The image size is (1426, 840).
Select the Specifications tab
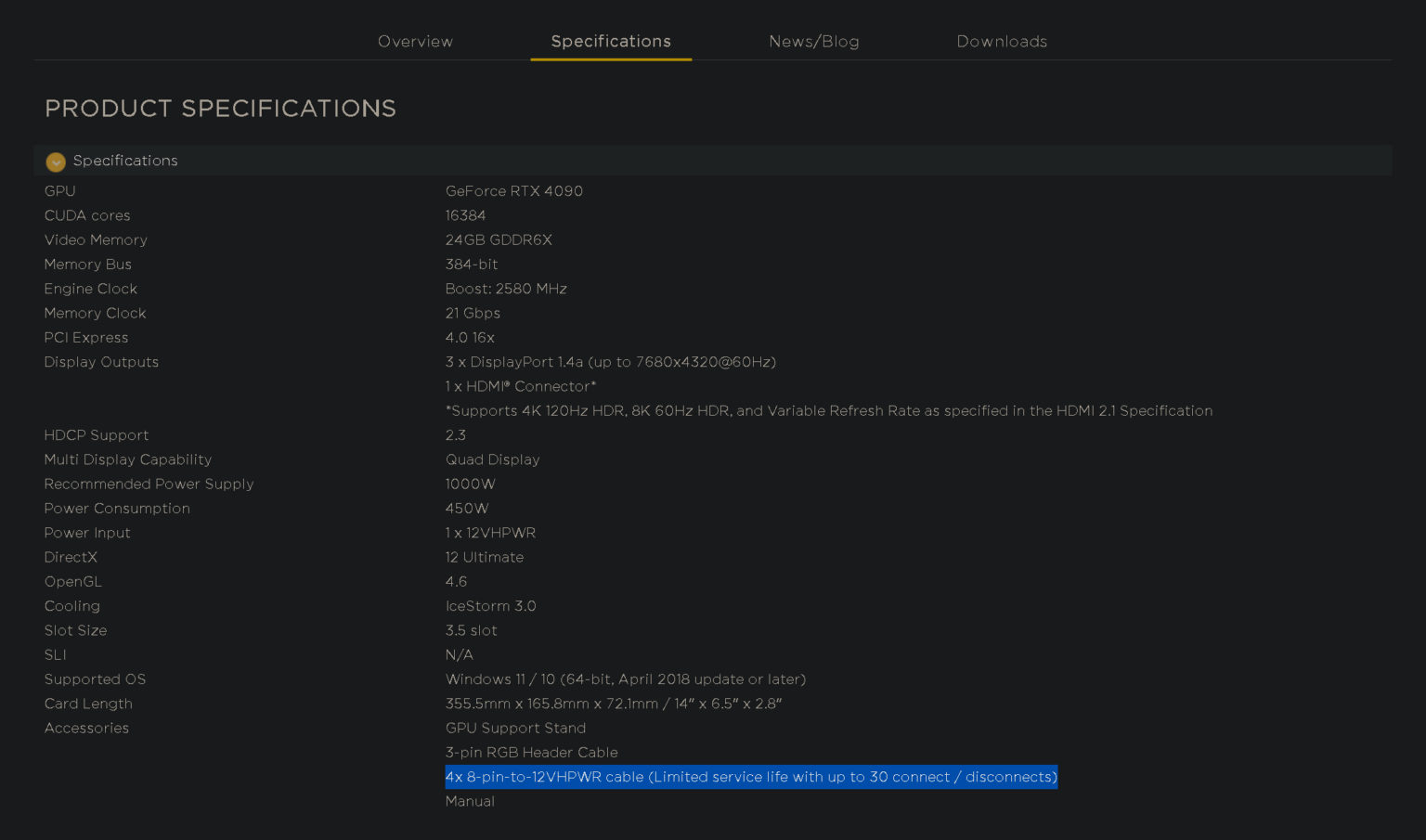[x=611, y=42]
